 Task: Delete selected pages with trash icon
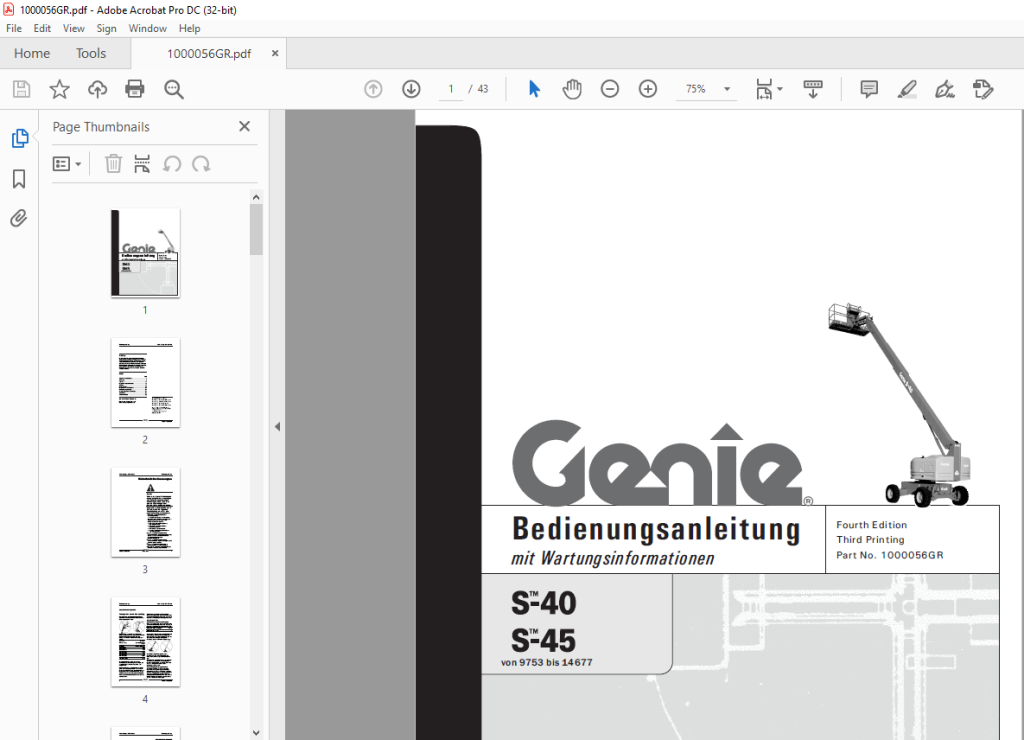click(x=113, y=164)
